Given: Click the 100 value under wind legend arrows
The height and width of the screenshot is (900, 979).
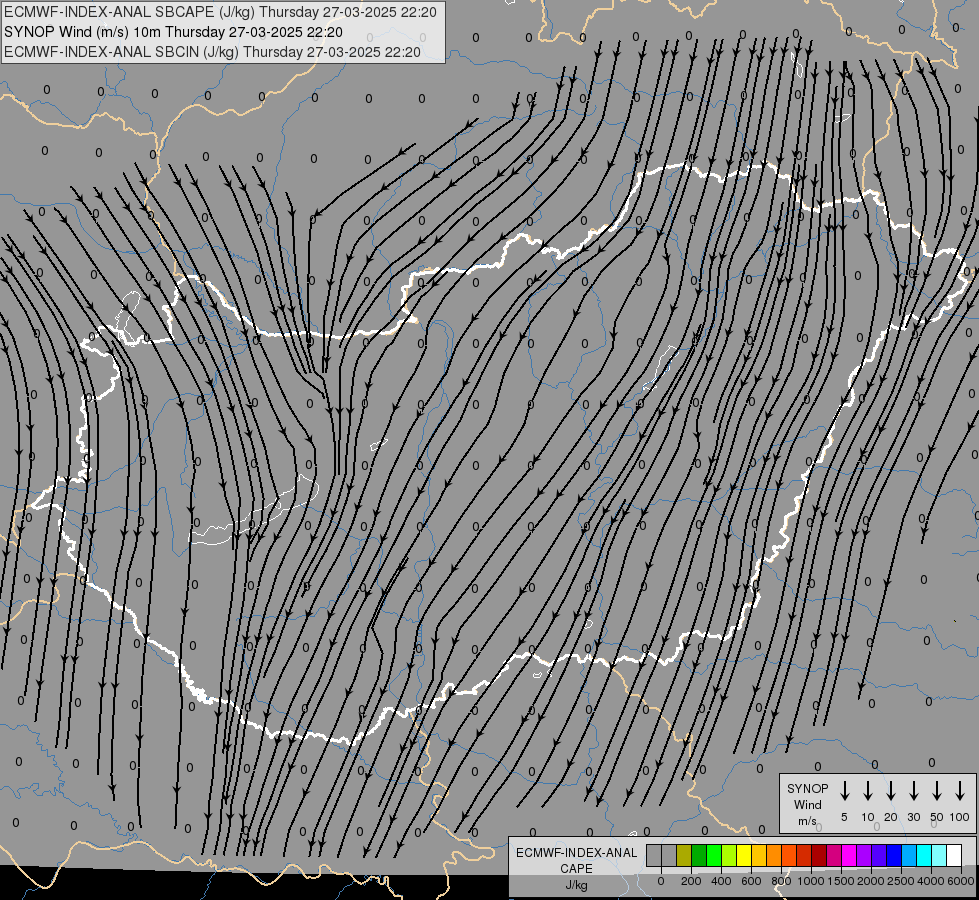Looking at the screenshot, I should (x=960, y=817).
